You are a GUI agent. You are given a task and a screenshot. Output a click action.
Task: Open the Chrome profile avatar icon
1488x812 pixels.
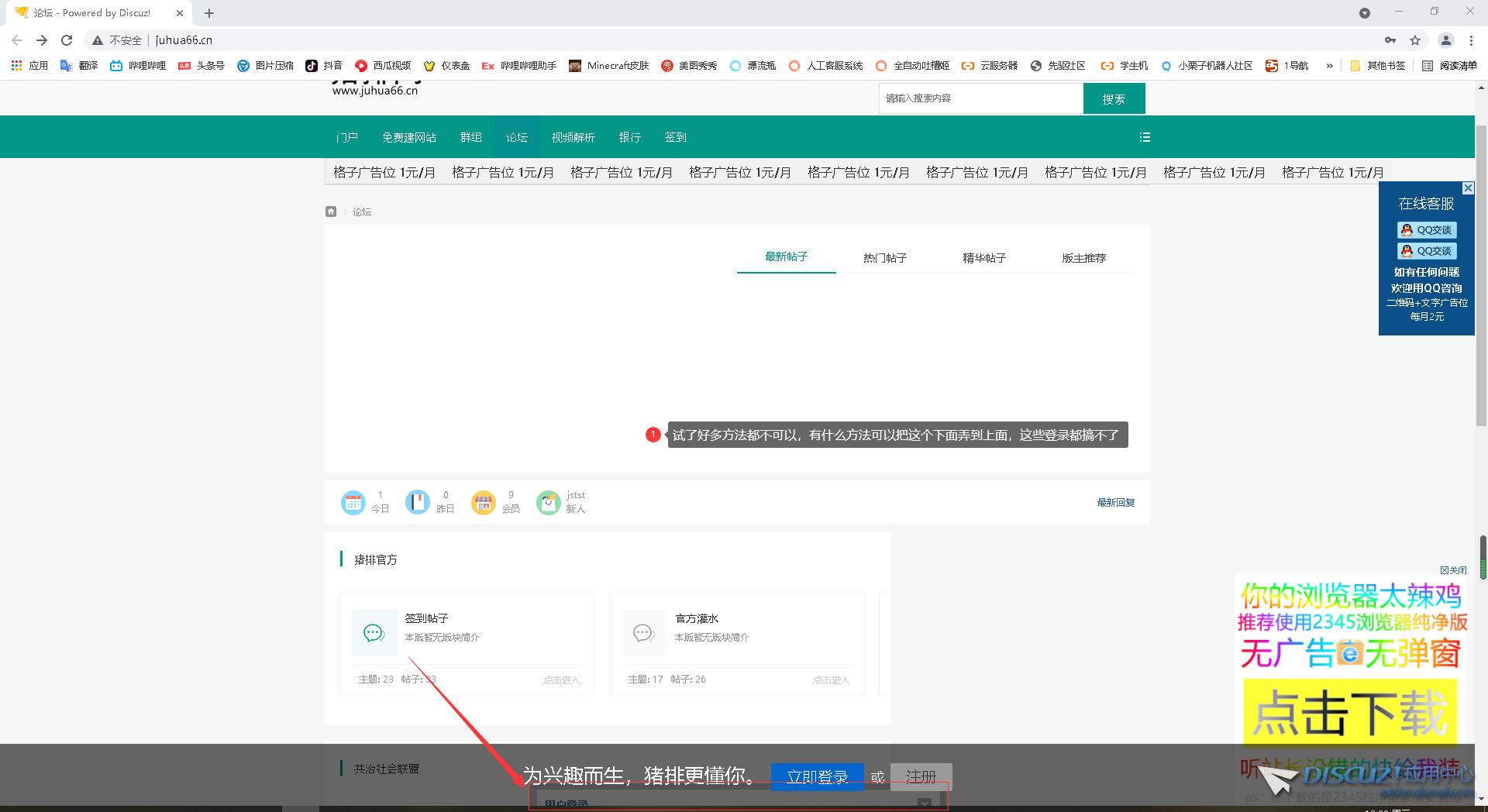pos(1445,40)
